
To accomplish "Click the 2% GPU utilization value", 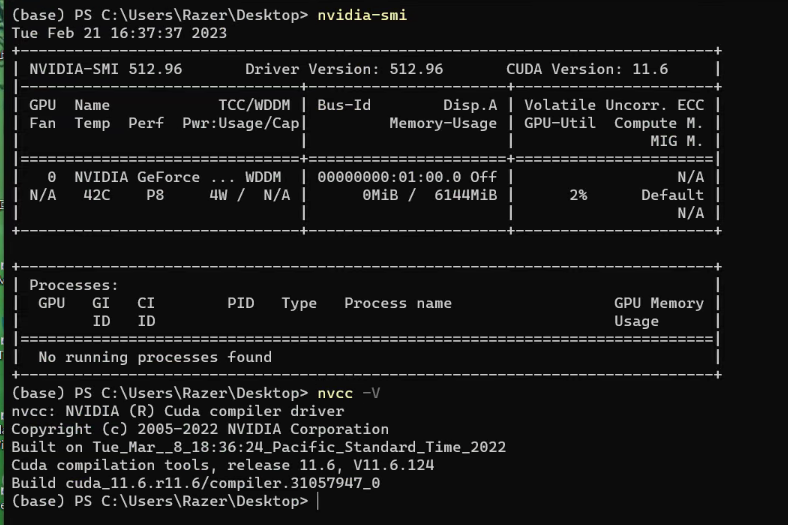I will tap(578, 195).
